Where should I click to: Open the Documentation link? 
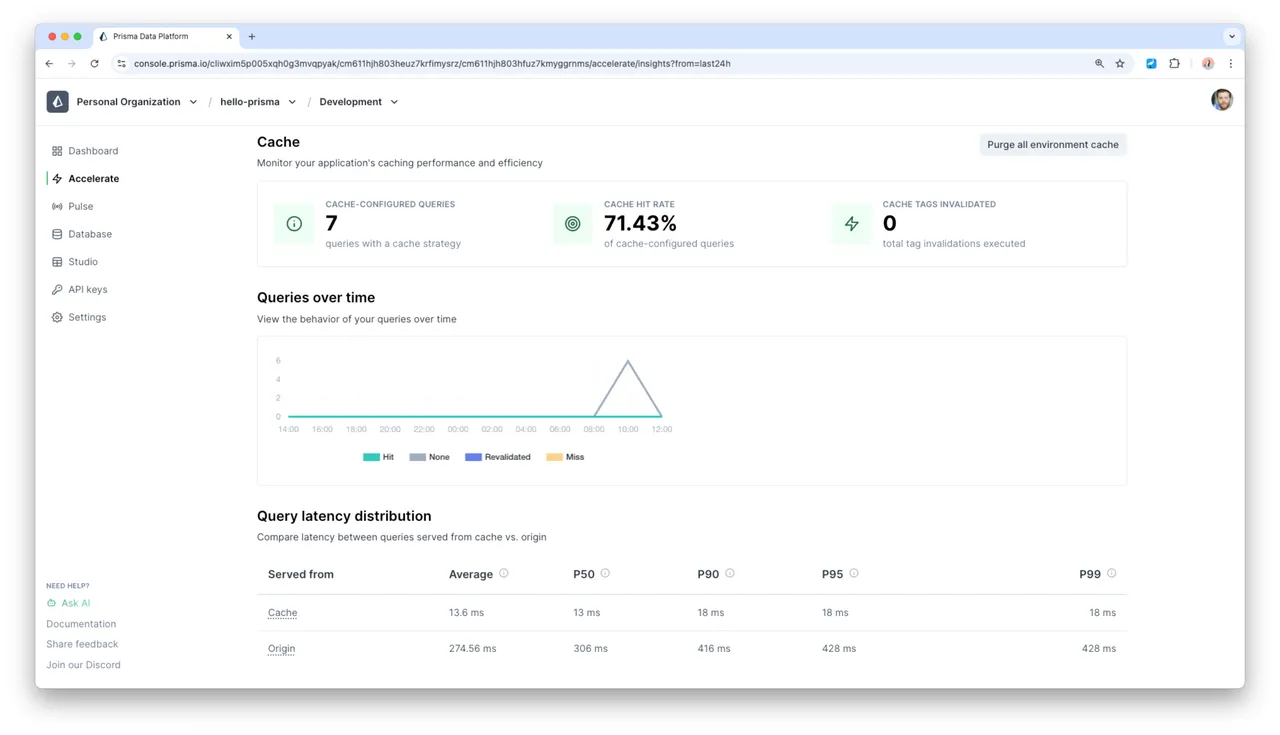point(81,624)
